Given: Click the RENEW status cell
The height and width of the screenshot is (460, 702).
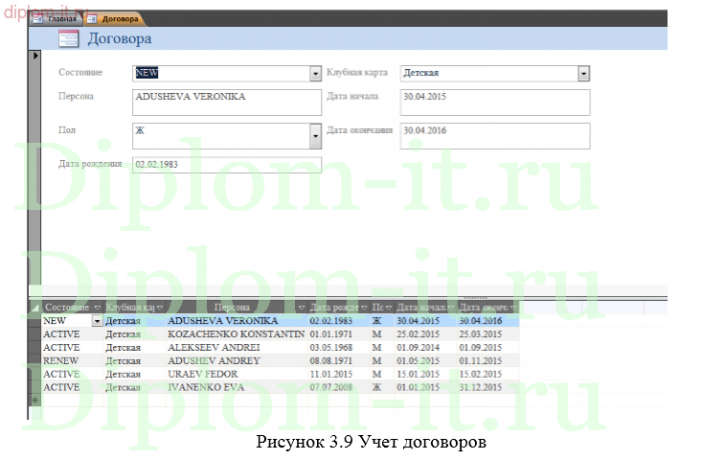Looking at the screenshot, I should click(x=72, y=361).
